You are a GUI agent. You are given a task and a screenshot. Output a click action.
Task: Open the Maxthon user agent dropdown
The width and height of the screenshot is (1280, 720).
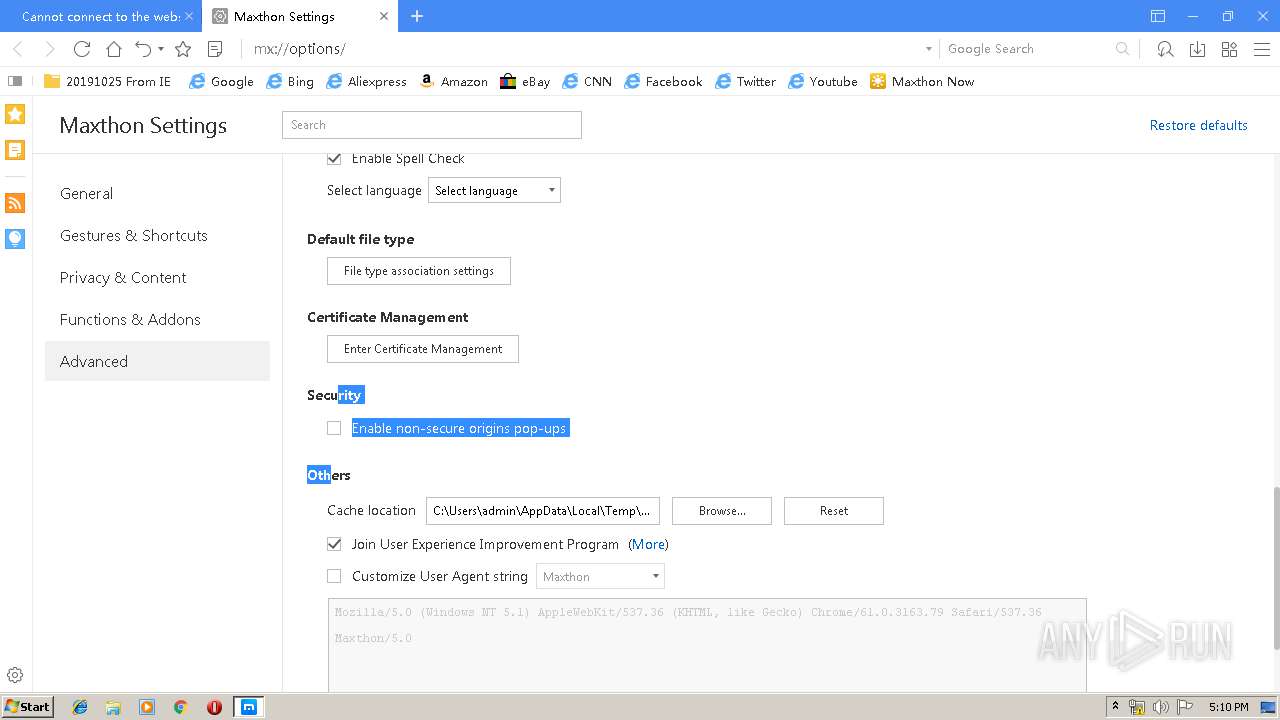(601, 576)
